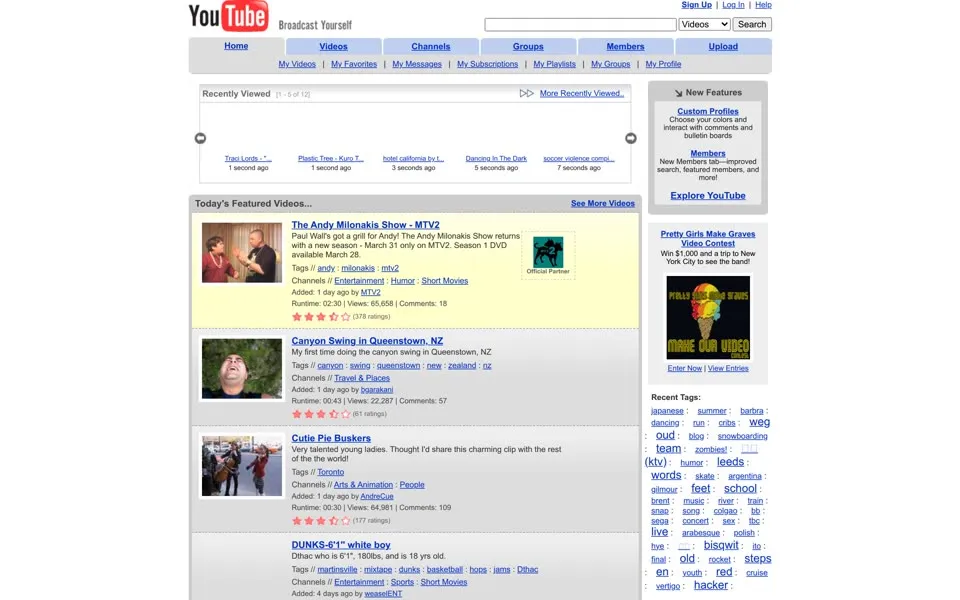960x600 pixels.
Task: Click the 'hacker' recent tag
Action: click(x=711, y=585)
